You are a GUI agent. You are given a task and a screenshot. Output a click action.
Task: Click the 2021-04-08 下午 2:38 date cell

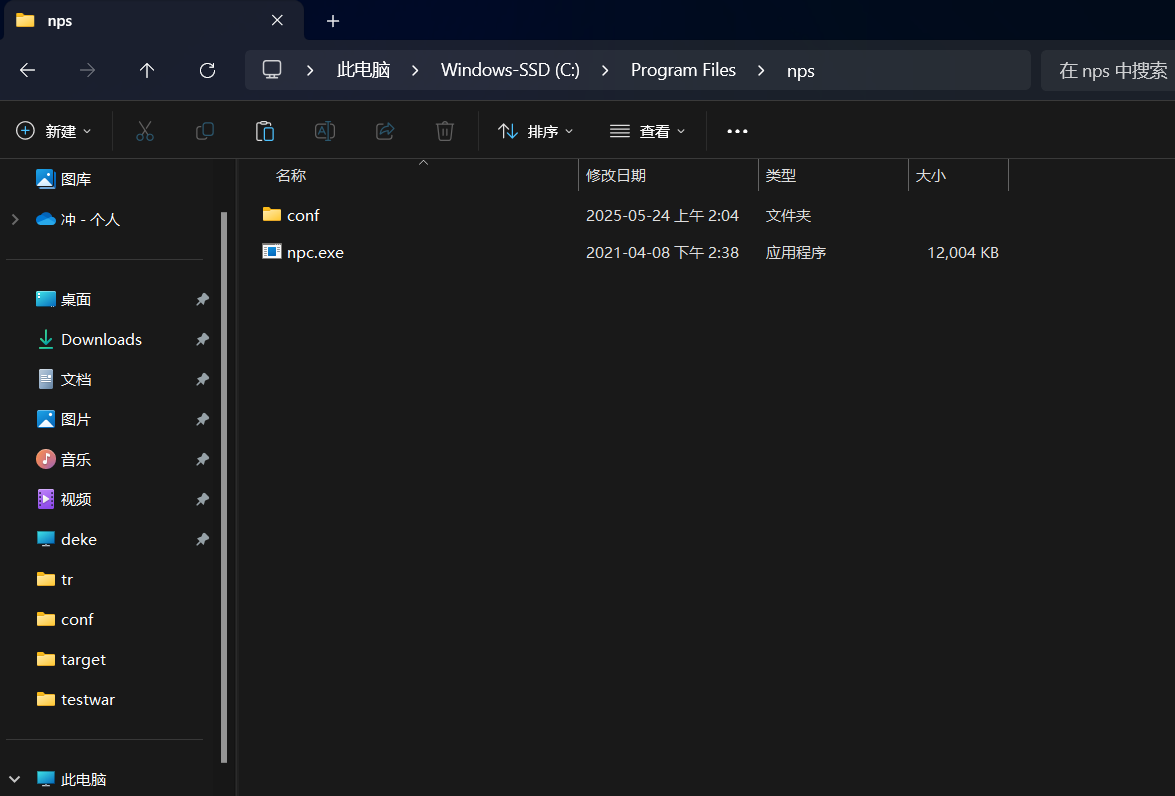coord(662,253)
